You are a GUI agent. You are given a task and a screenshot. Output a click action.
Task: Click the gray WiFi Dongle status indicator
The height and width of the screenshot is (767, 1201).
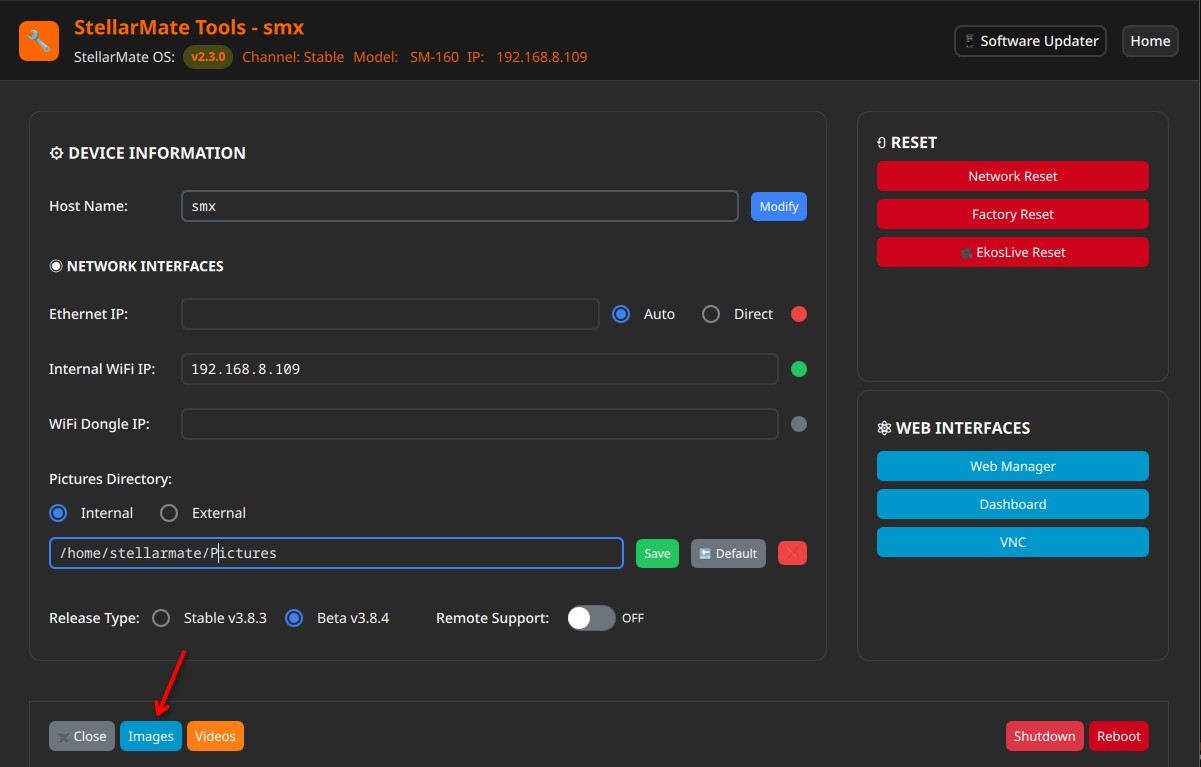point(799,424)
